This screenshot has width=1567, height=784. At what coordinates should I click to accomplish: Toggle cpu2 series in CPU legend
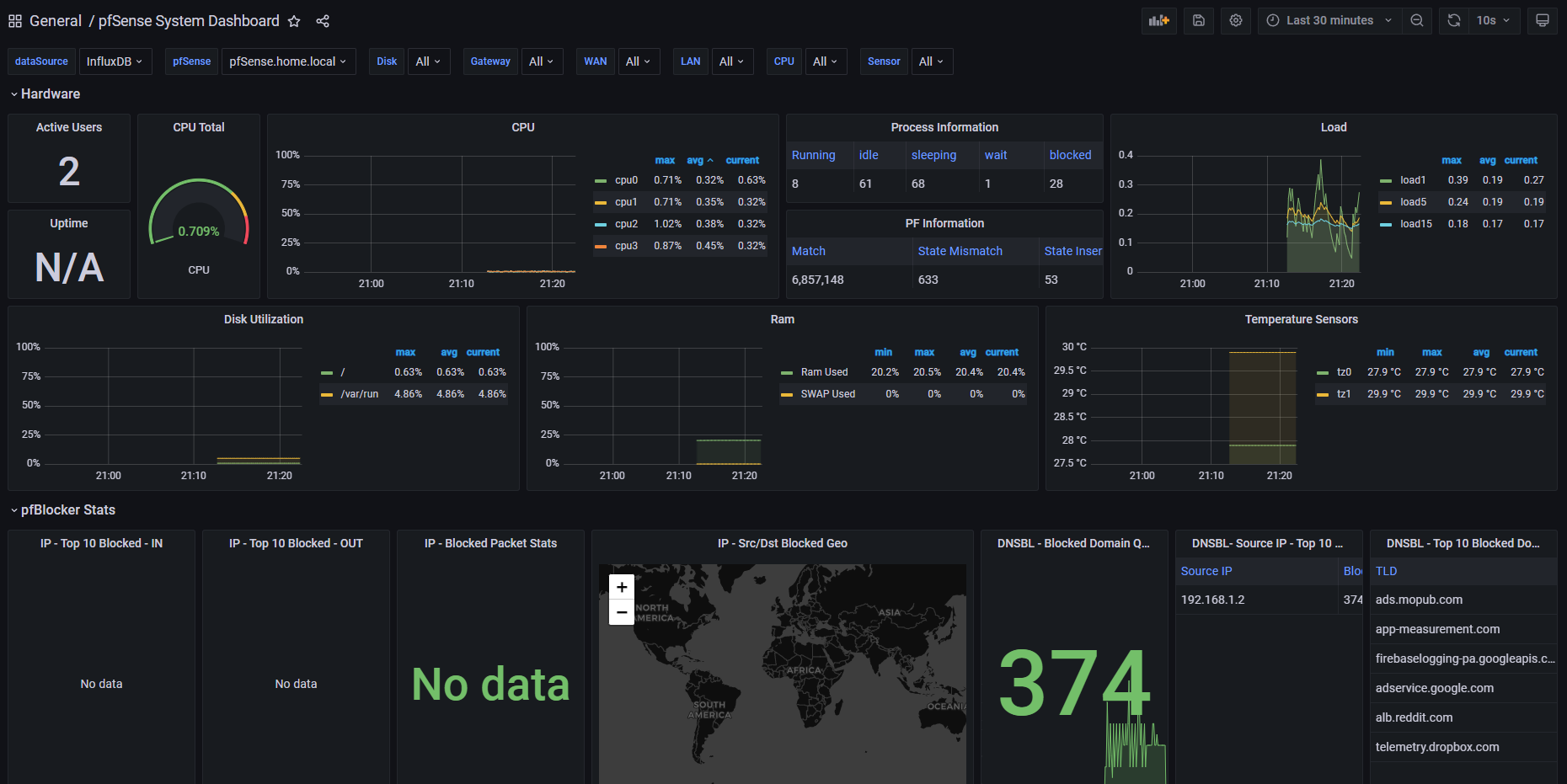tap(626, 224)
